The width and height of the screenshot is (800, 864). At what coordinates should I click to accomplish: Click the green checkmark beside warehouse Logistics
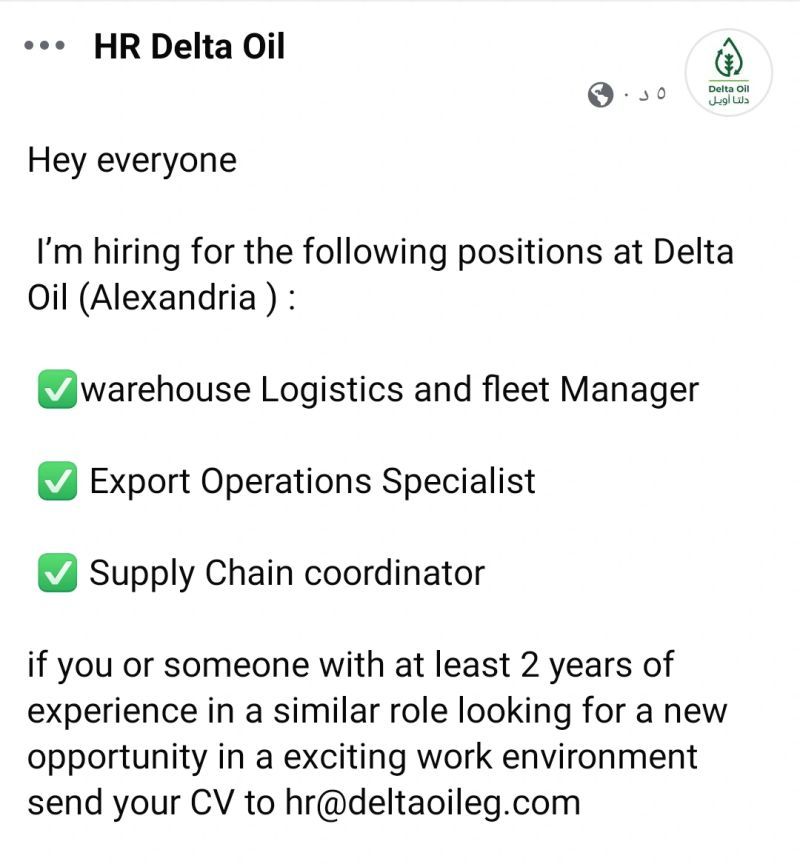click(x=57, y=390)
